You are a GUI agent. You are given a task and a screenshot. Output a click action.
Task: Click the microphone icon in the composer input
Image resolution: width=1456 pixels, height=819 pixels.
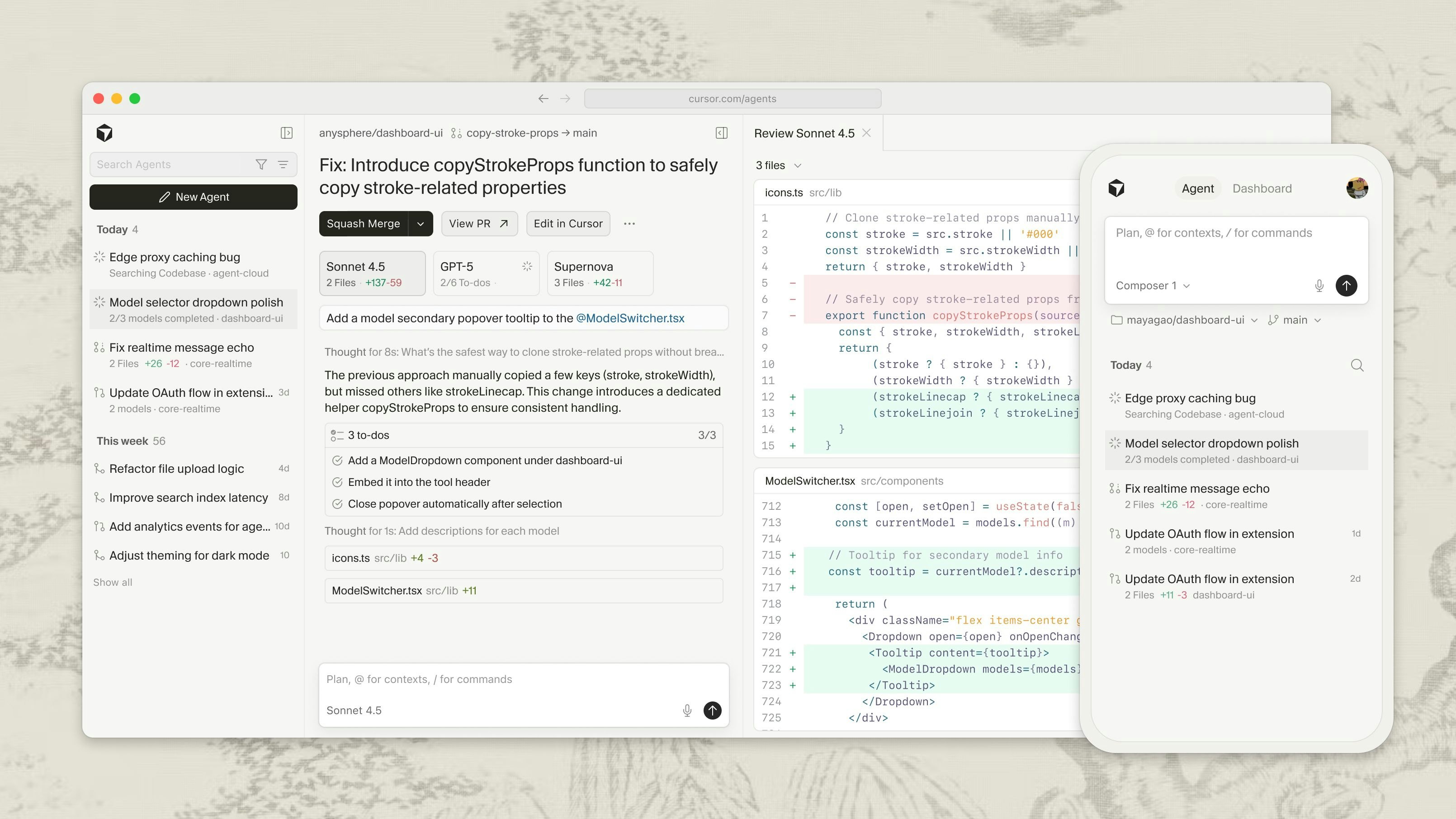pyautogui.click(x=687, y=710)
